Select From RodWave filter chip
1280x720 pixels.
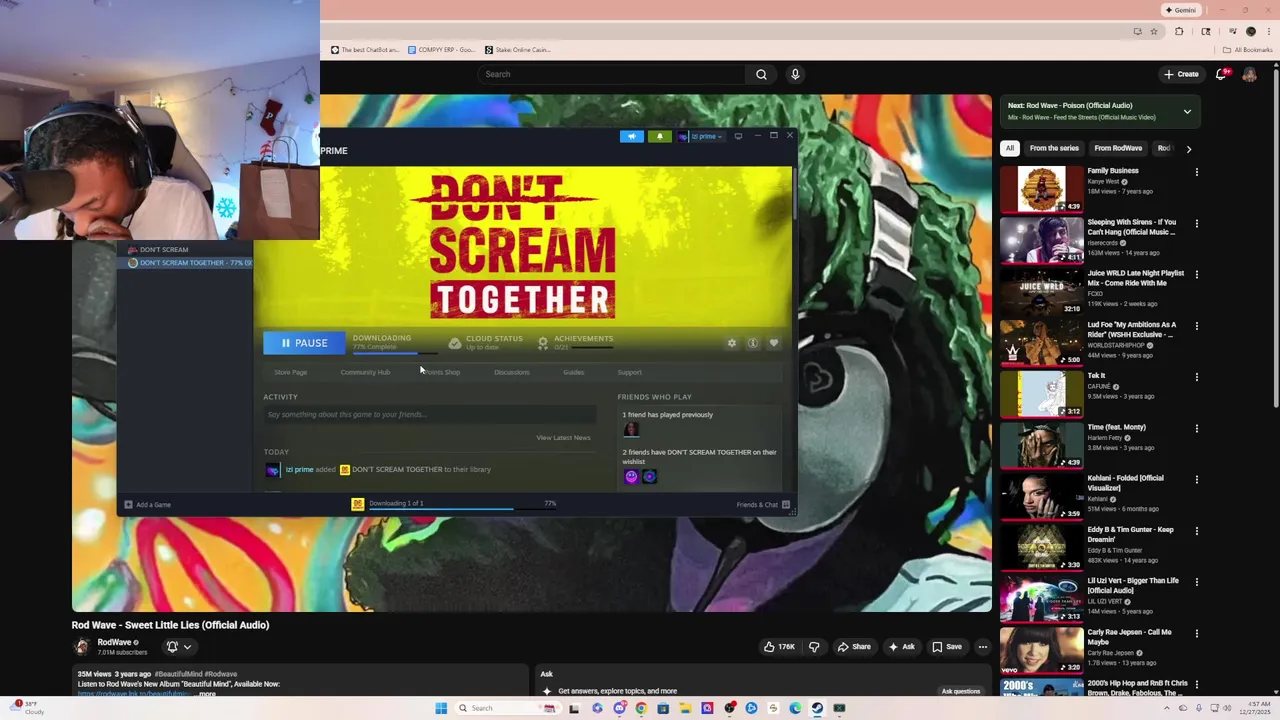pos(1118,148)
